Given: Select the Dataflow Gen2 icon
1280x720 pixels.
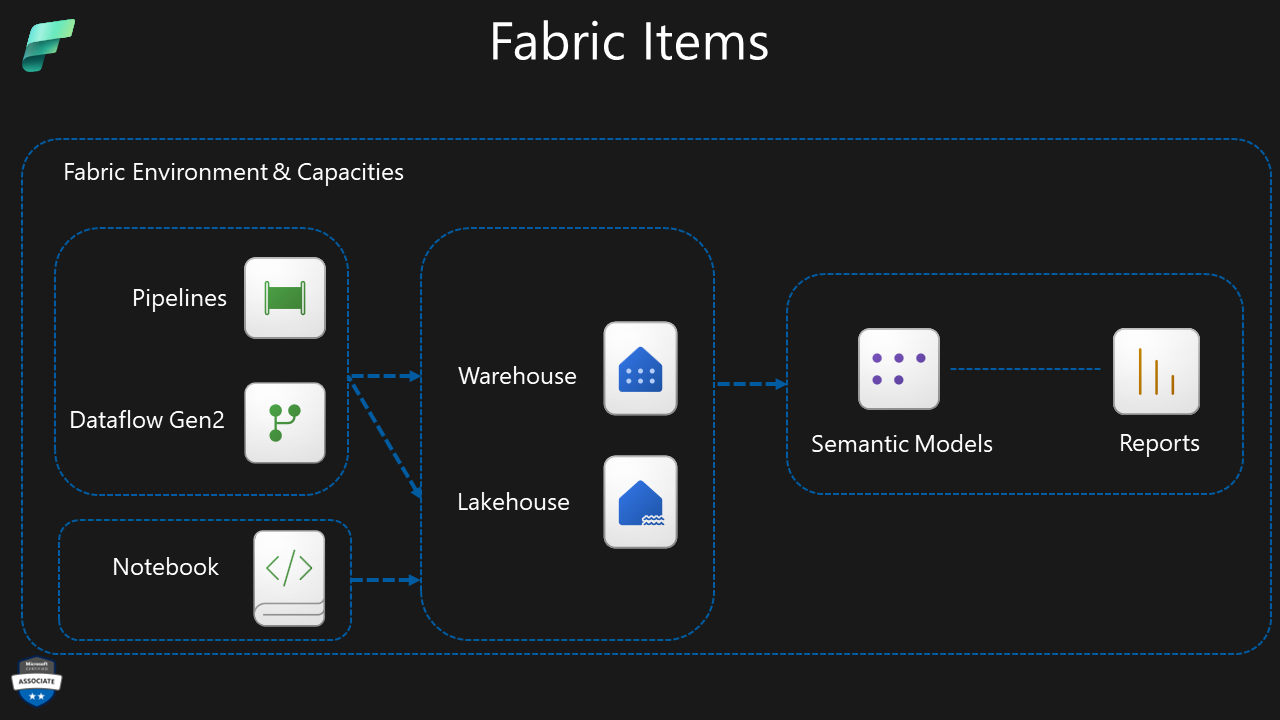Looking at the screenshot, I should click(286, 422).
